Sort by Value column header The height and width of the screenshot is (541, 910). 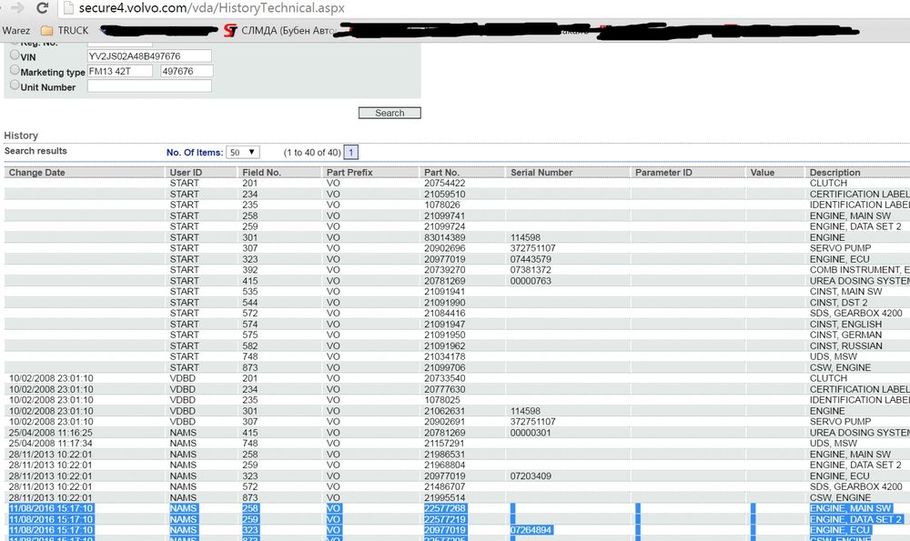[x=762, y=172]
